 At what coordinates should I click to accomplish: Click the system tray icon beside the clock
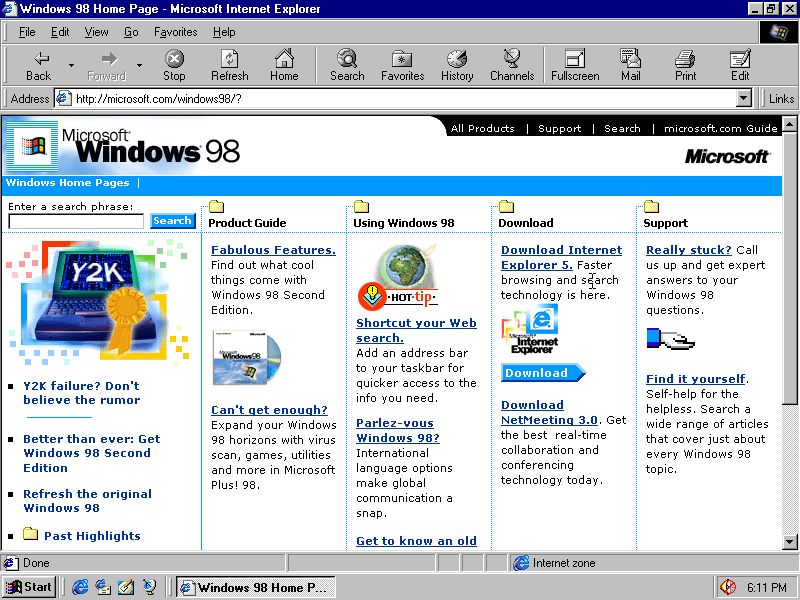click(728, 587)
